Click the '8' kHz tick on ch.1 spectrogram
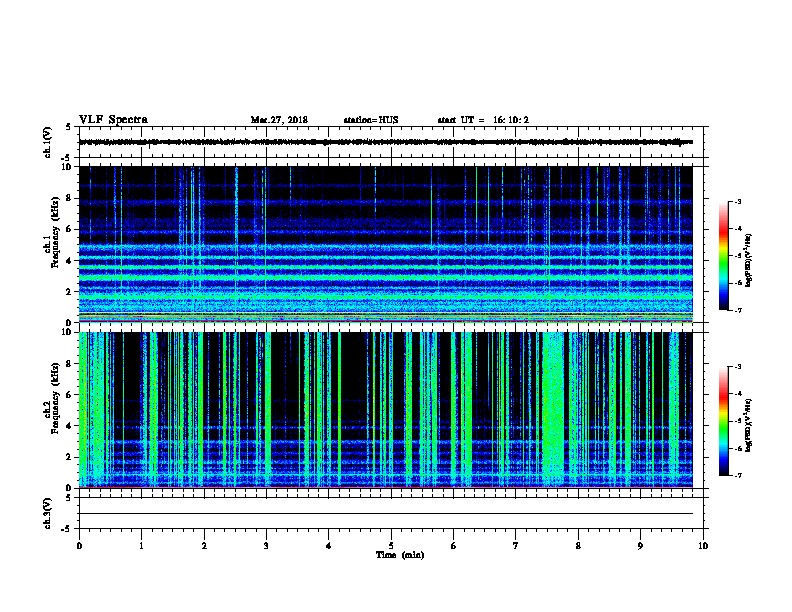 (69, 198)
